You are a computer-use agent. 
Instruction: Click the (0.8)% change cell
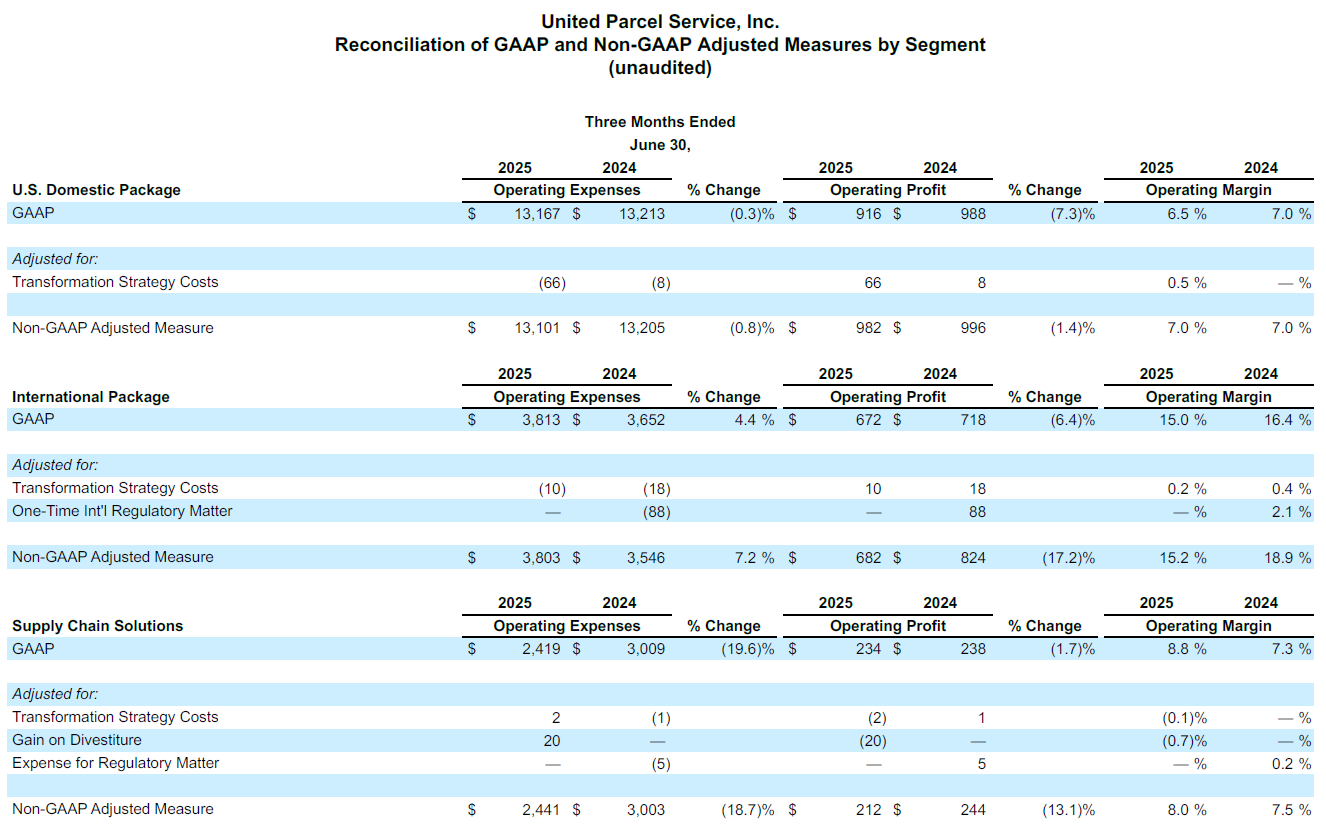point(752,328)
